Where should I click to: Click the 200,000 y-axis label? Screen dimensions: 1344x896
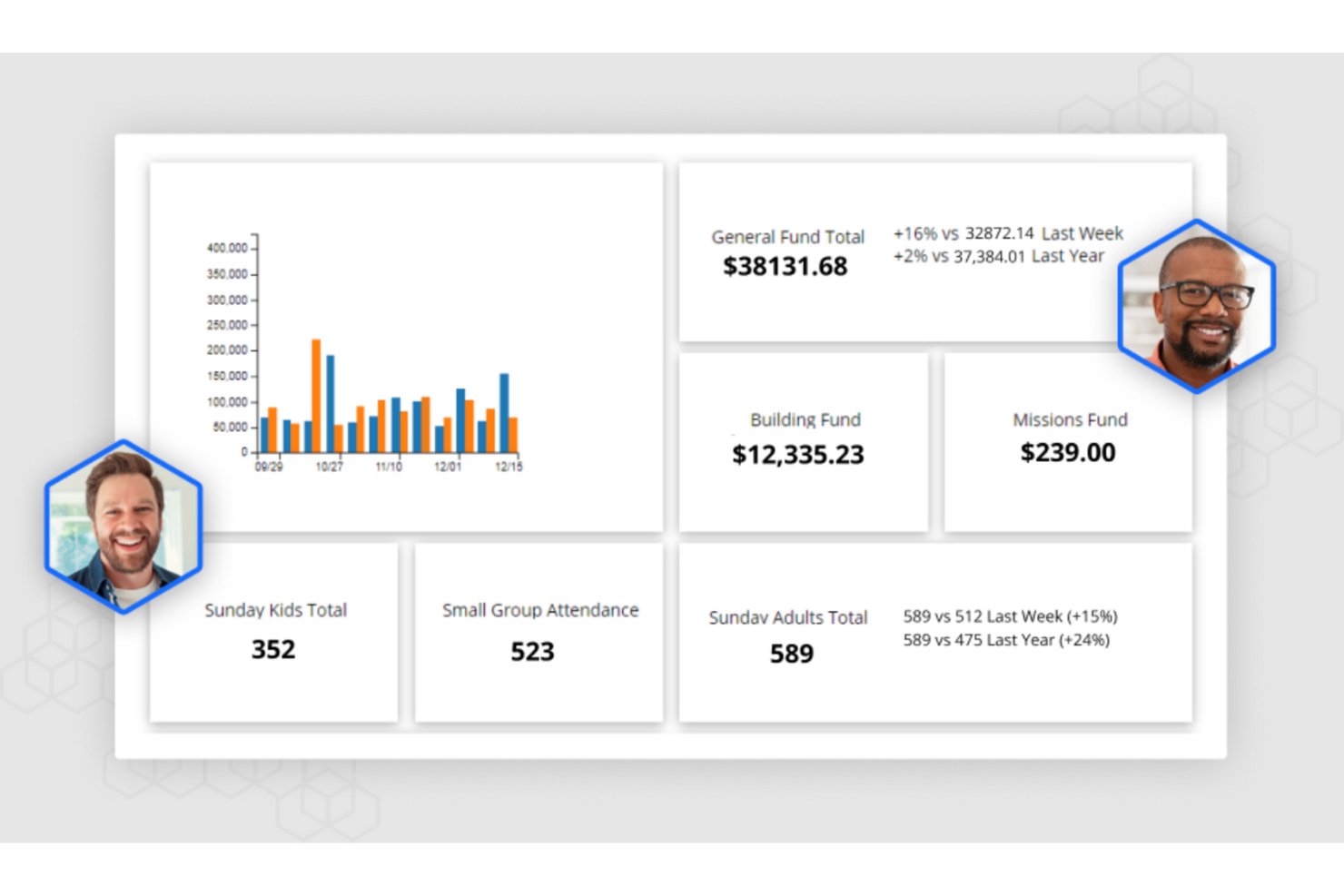pyautogui.click(x=227, y=350)
